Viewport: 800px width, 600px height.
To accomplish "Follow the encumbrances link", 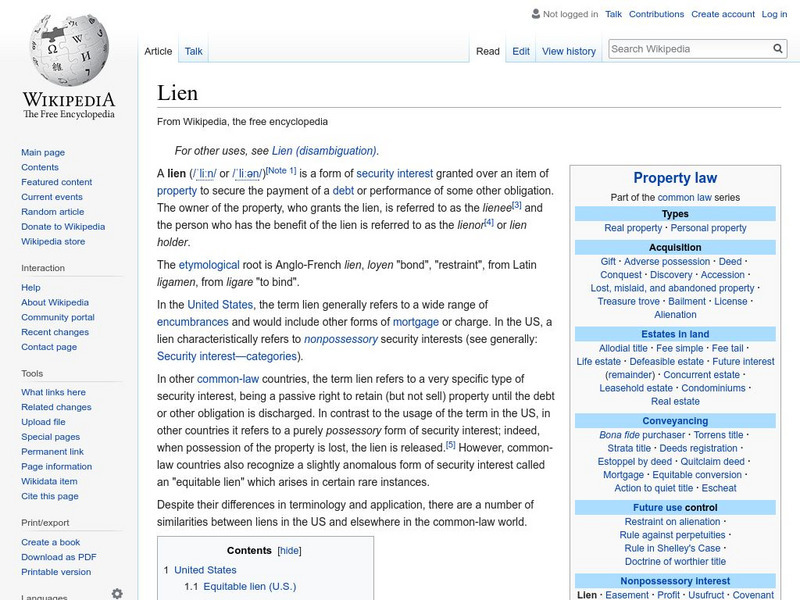I will (192, 322).
